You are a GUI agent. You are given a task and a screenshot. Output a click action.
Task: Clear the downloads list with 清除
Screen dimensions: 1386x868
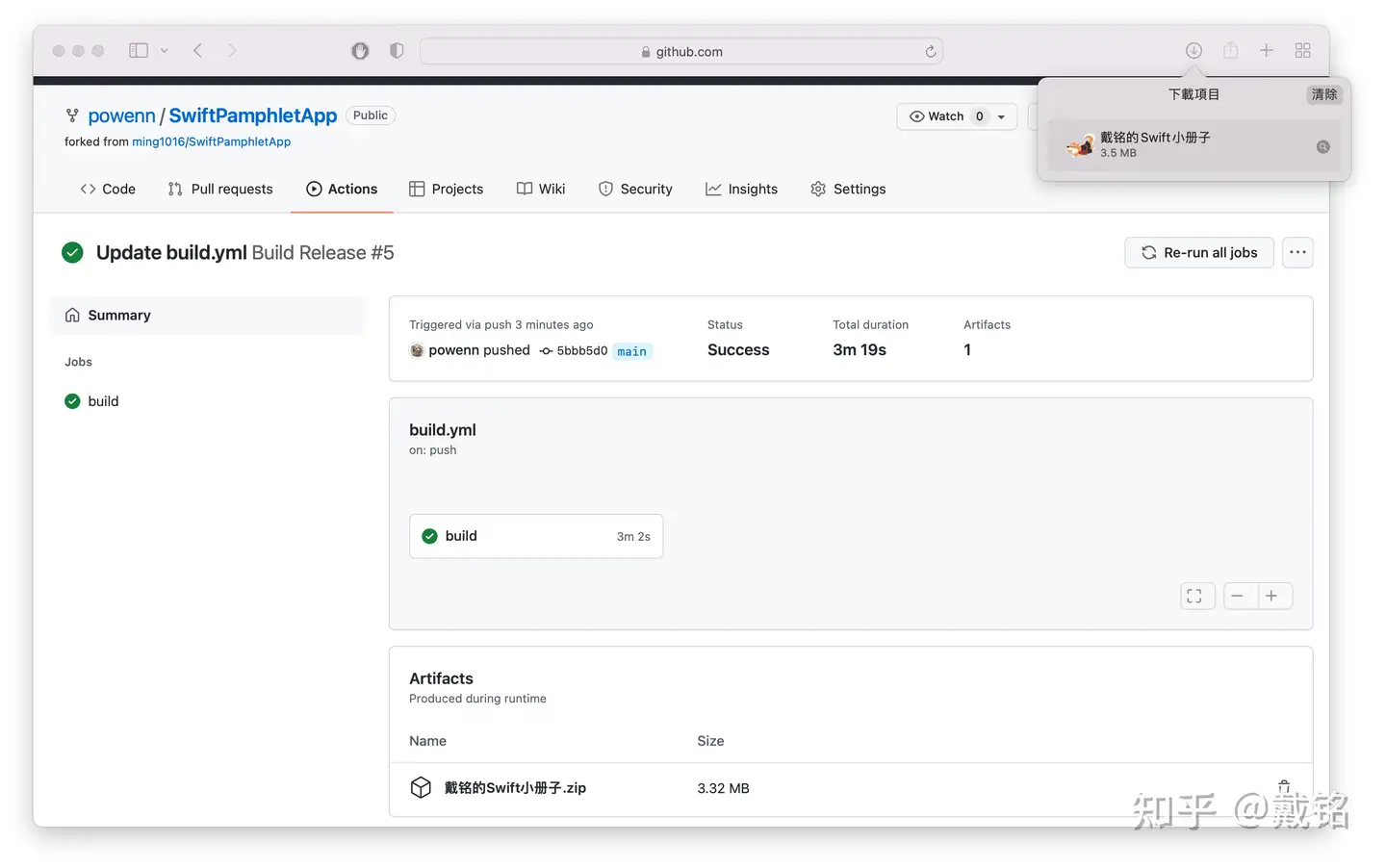click(x=1324, y=94)
